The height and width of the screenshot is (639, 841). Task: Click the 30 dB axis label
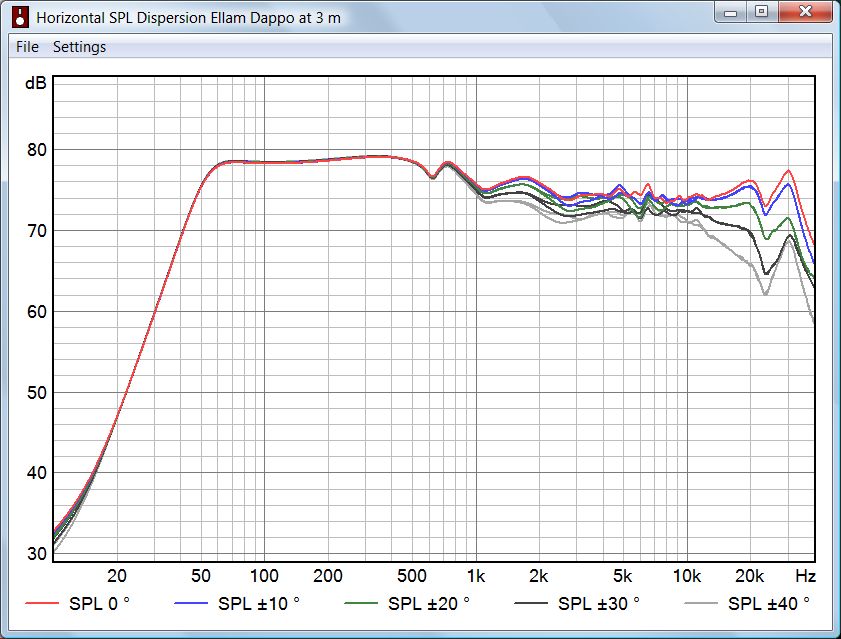click(37, 553)
